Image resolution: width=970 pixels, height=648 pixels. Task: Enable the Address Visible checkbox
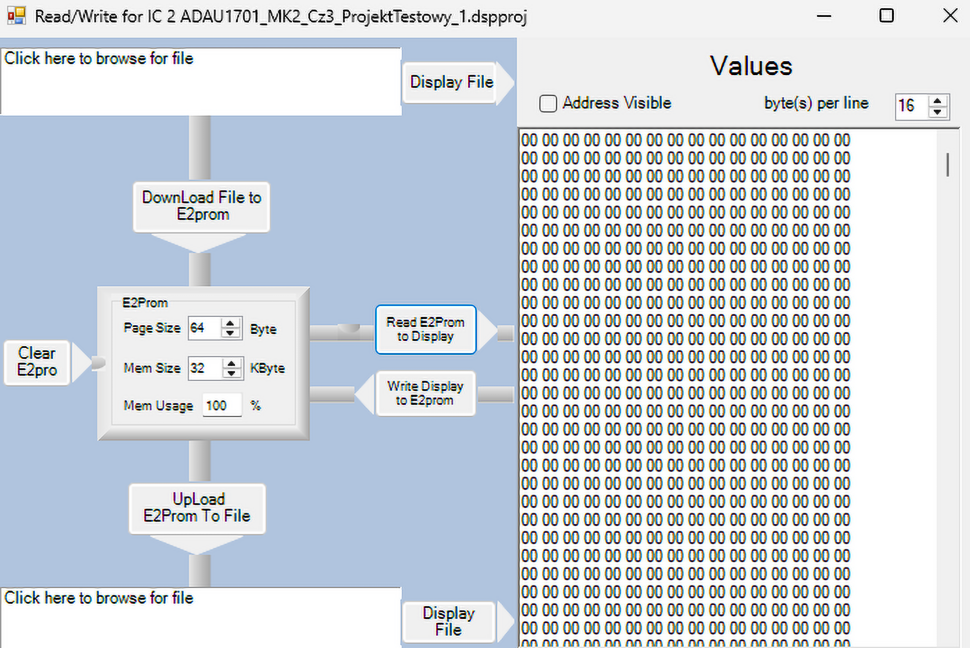(548, 103)
